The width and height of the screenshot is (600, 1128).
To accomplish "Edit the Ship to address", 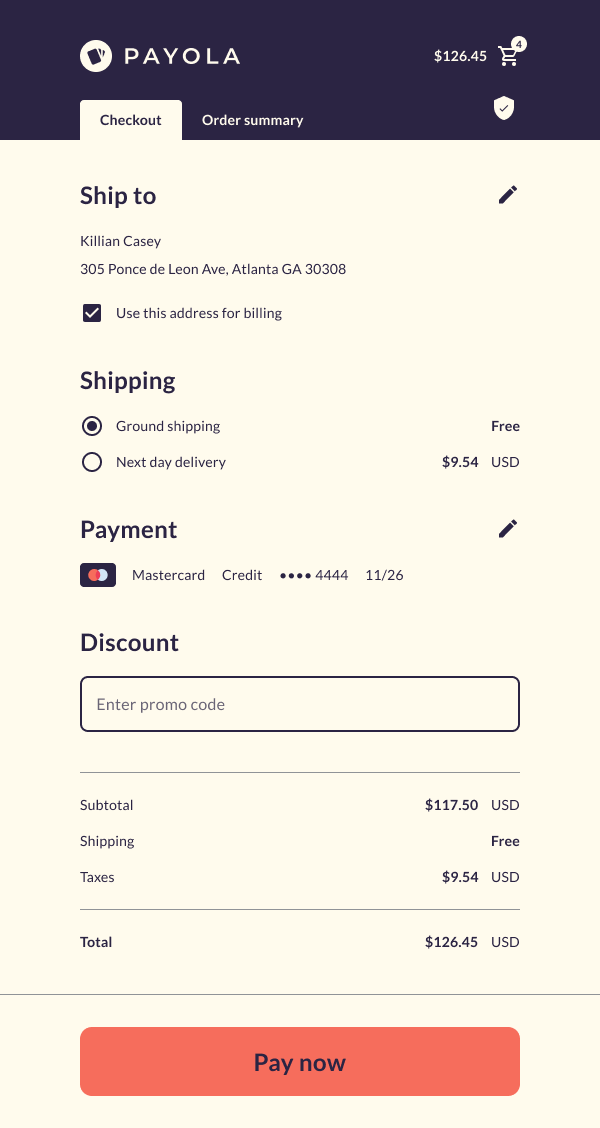I will (x=508, y=195).
